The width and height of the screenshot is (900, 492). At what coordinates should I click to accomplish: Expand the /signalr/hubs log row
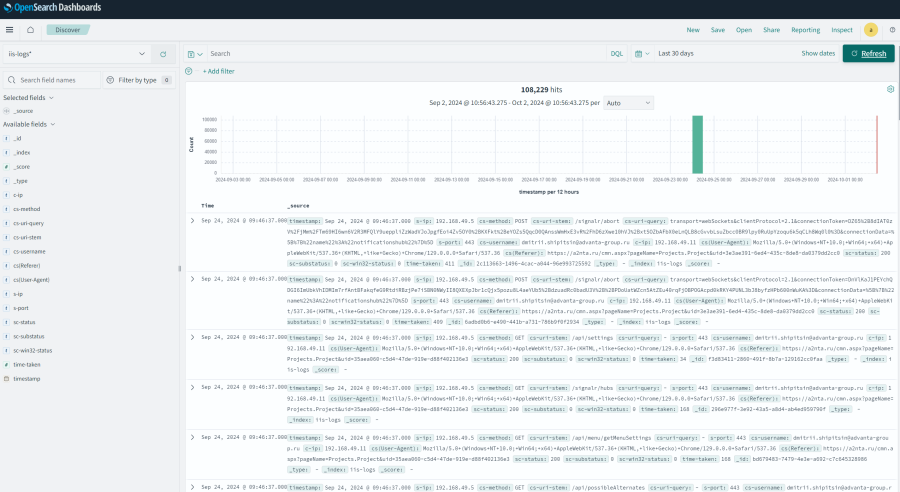click(x=192, y=388)
